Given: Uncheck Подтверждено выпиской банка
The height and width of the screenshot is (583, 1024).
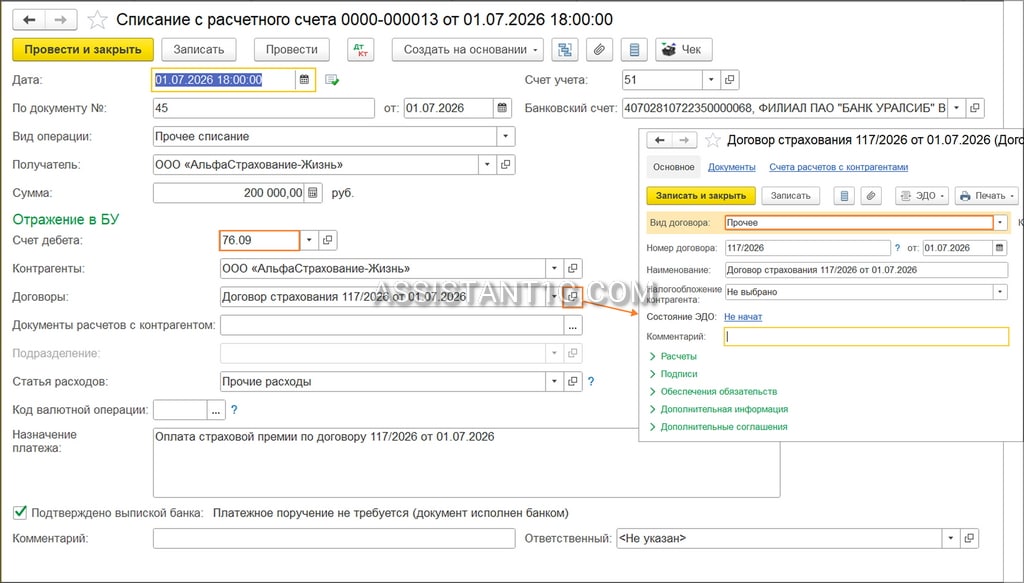Looking at the screenshot, I should pyautogui.click(x=20, y=512).
